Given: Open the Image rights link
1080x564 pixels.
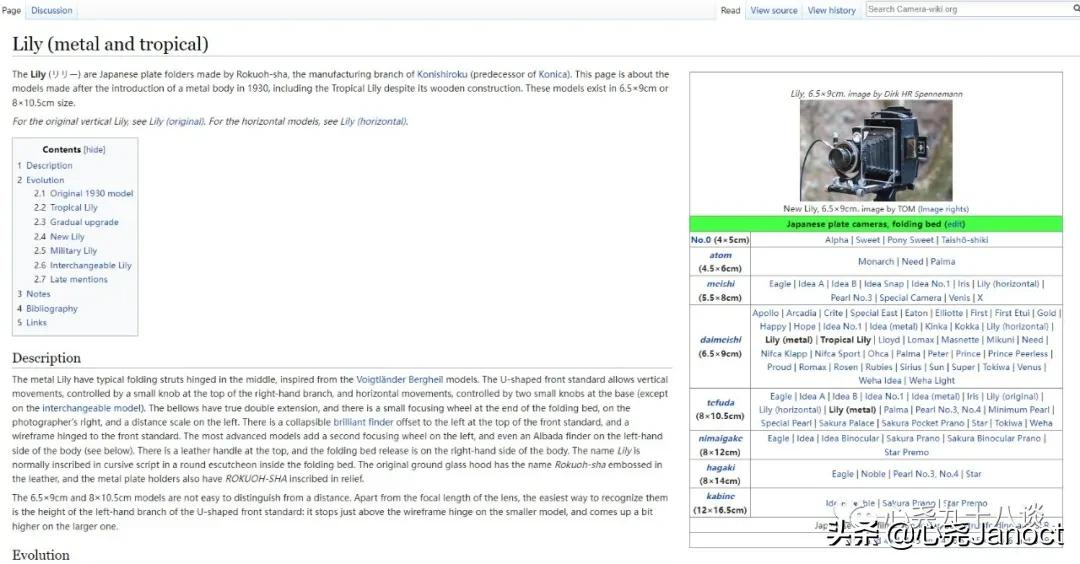Looking at the screenshot, I should 943,209.
